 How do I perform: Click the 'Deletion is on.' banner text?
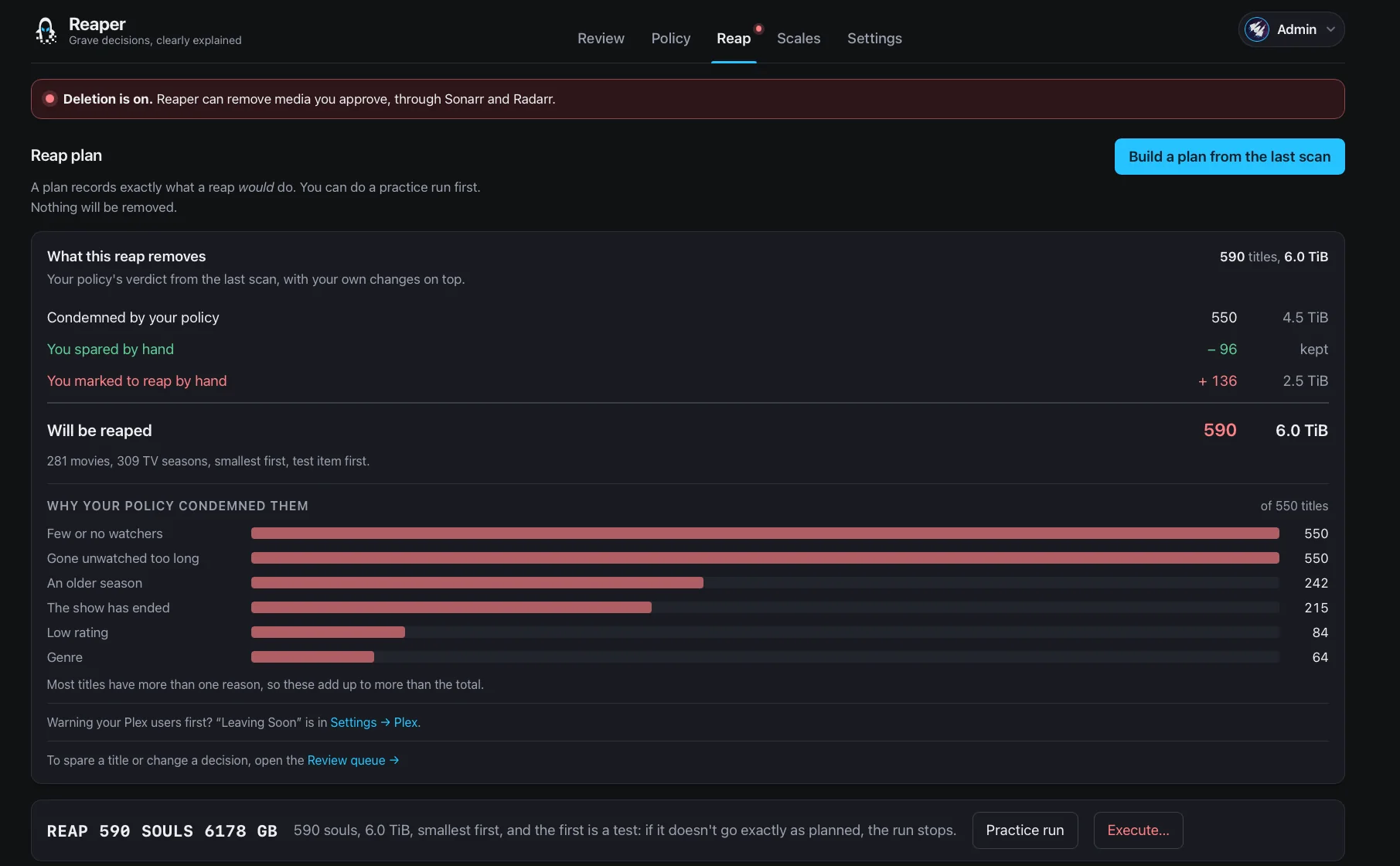(107, 99)
